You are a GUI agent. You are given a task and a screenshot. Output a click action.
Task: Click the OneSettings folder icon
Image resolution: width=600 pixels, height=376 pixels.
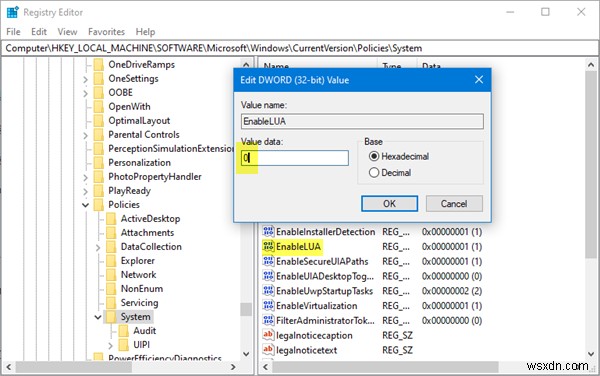[x=99, y=78]
